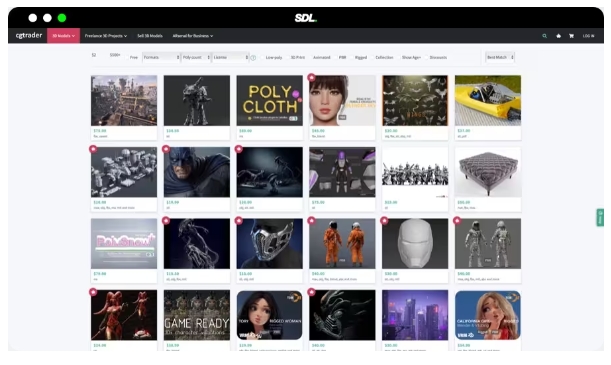Open the purple armored character thumbnail

[x=342, y=172]
